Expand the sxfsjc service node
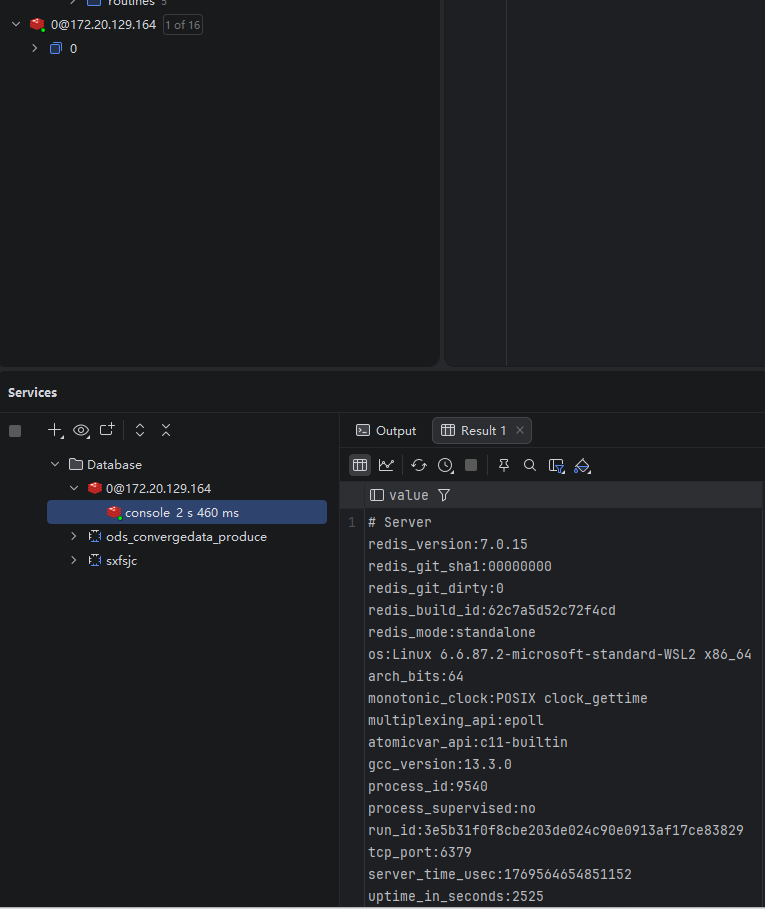765x909 pixels. pos(74,560)
